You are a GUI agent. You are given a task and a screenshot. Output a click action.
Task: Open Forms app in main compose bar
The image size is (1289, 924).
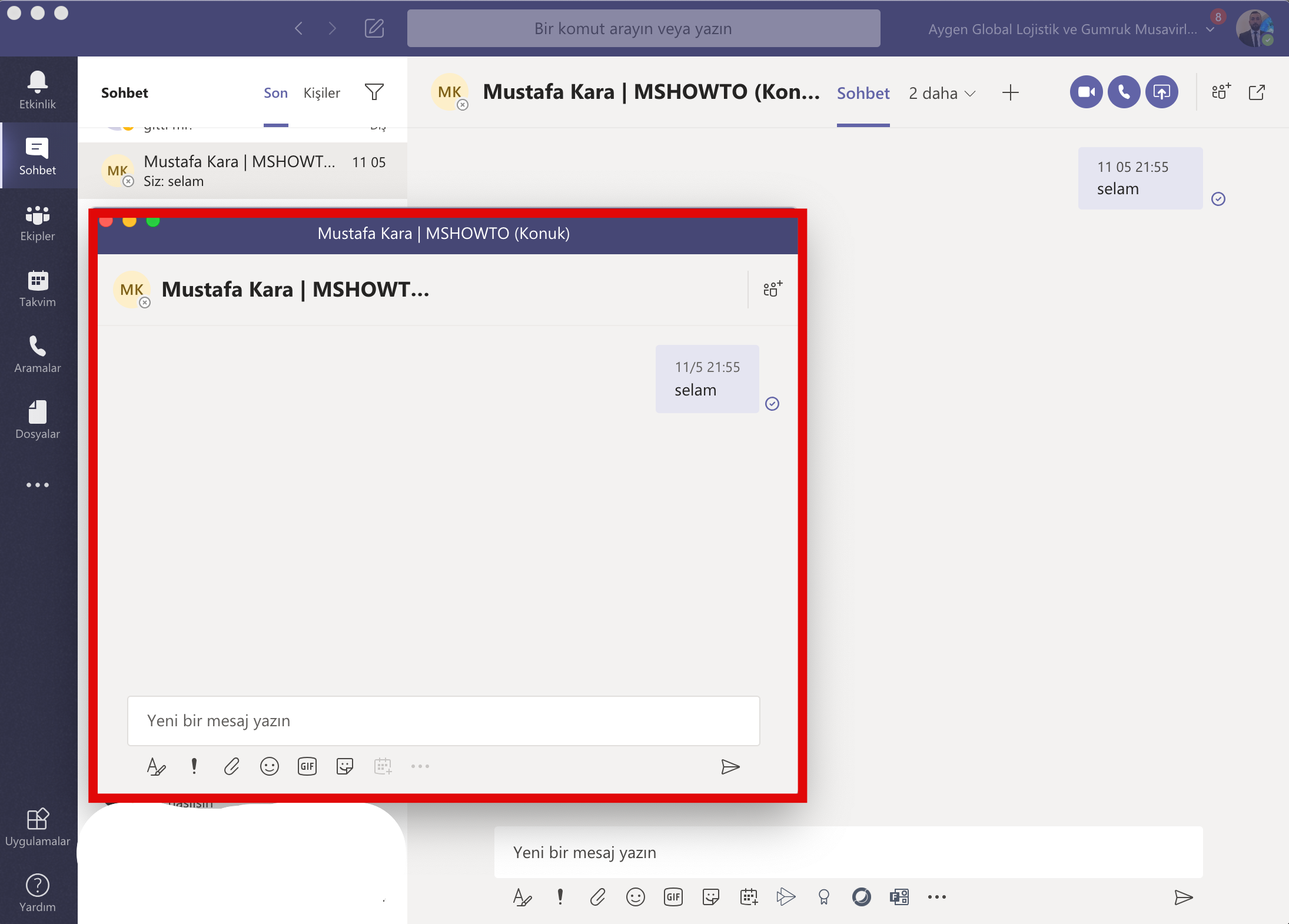tap(899, 897)
